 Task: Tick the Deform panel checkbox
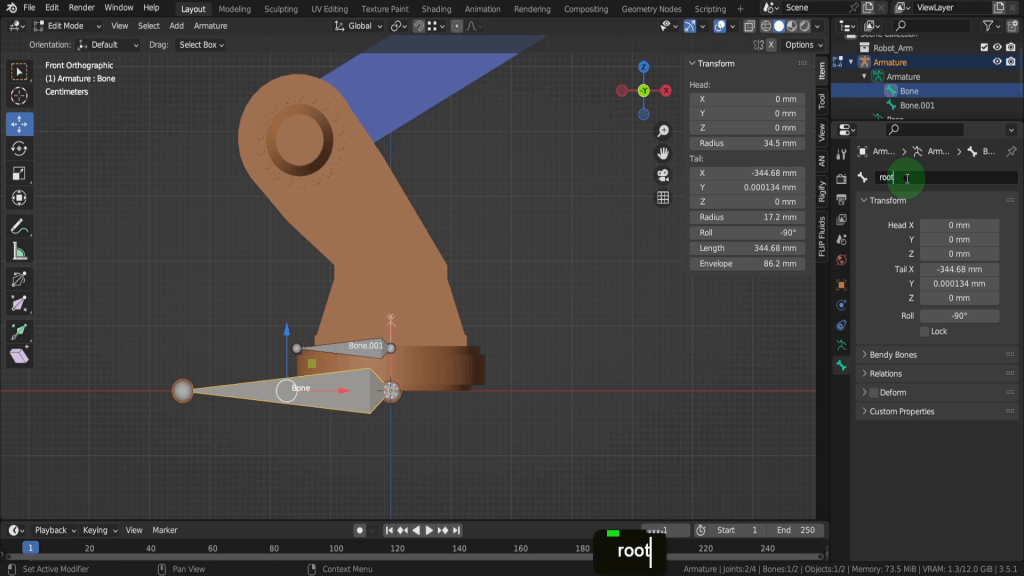click(x=873, y=393)
